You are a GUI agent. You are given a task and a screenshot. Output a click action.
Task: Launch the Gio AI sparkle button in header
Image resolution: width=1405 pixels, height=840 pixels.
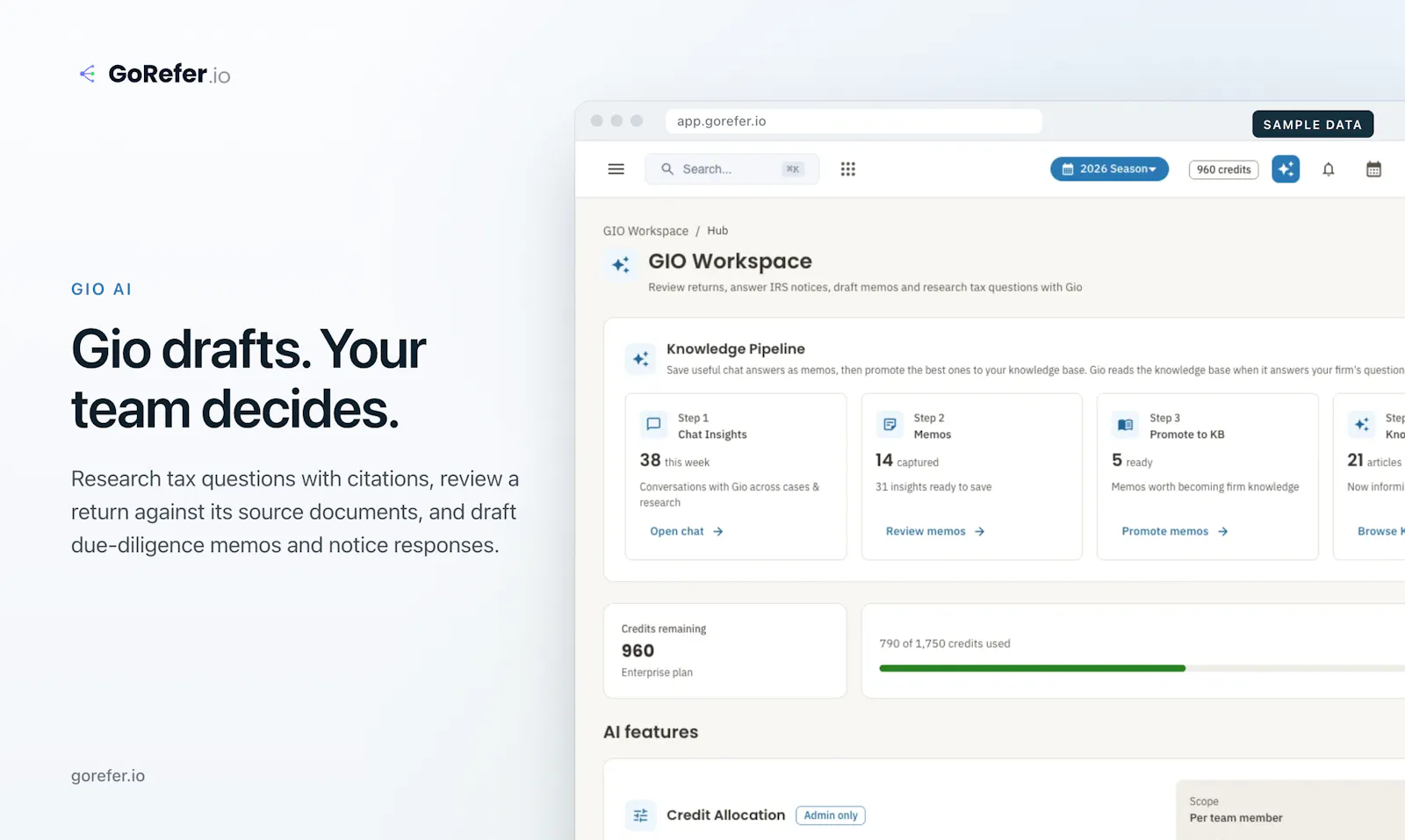[x=1286, y=169]
